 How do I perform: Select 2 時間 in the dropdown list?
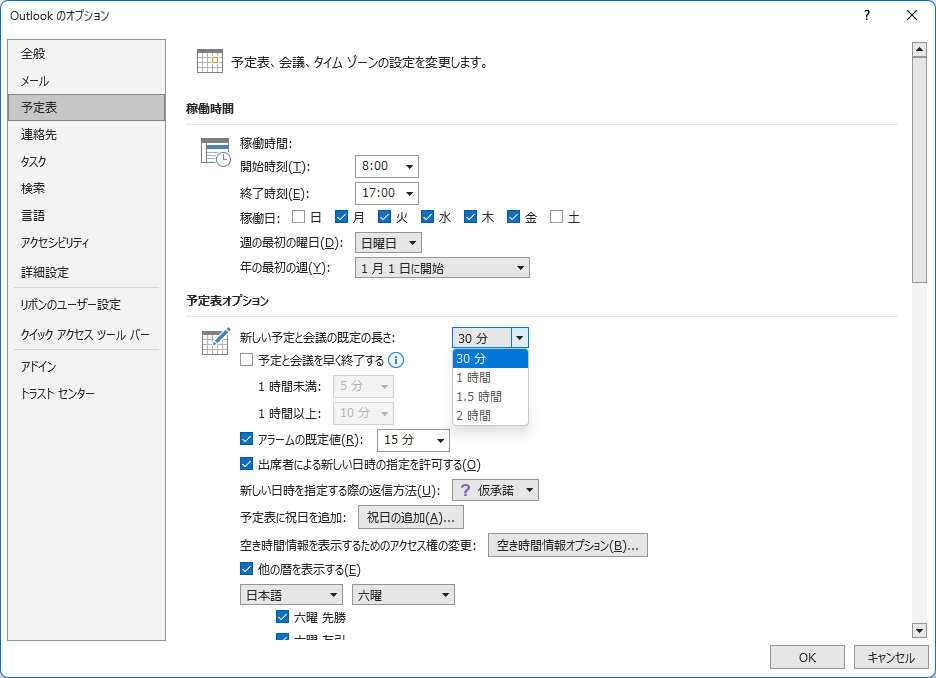[x=490, y=415]
